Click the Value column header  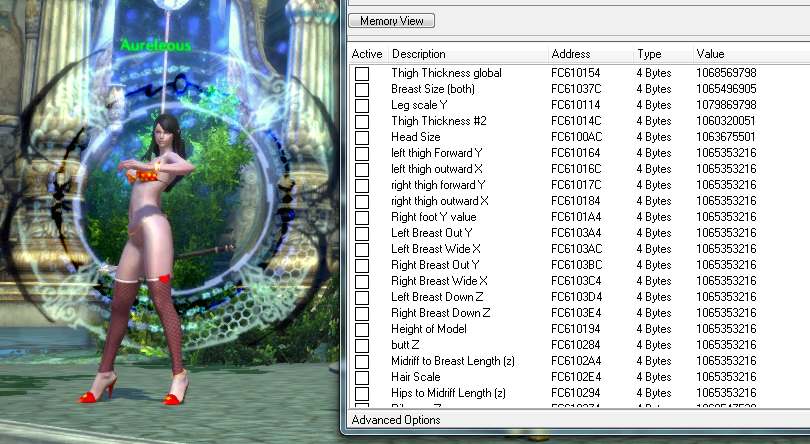(710, 54)
